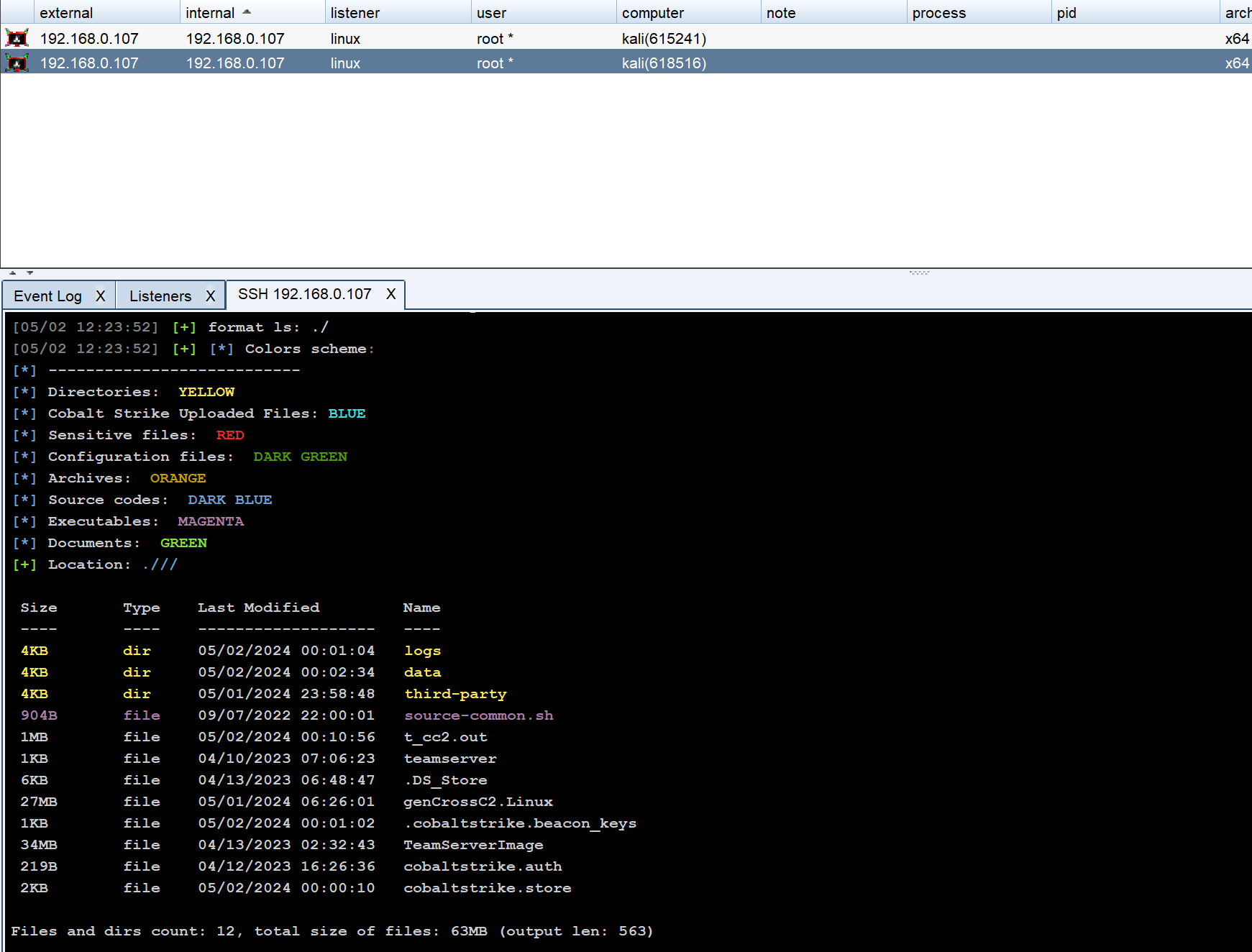Select the kali(615241) computer cell
This screenshot has height=952, width=1252.
pyautogui.click(x=664, y=39)
